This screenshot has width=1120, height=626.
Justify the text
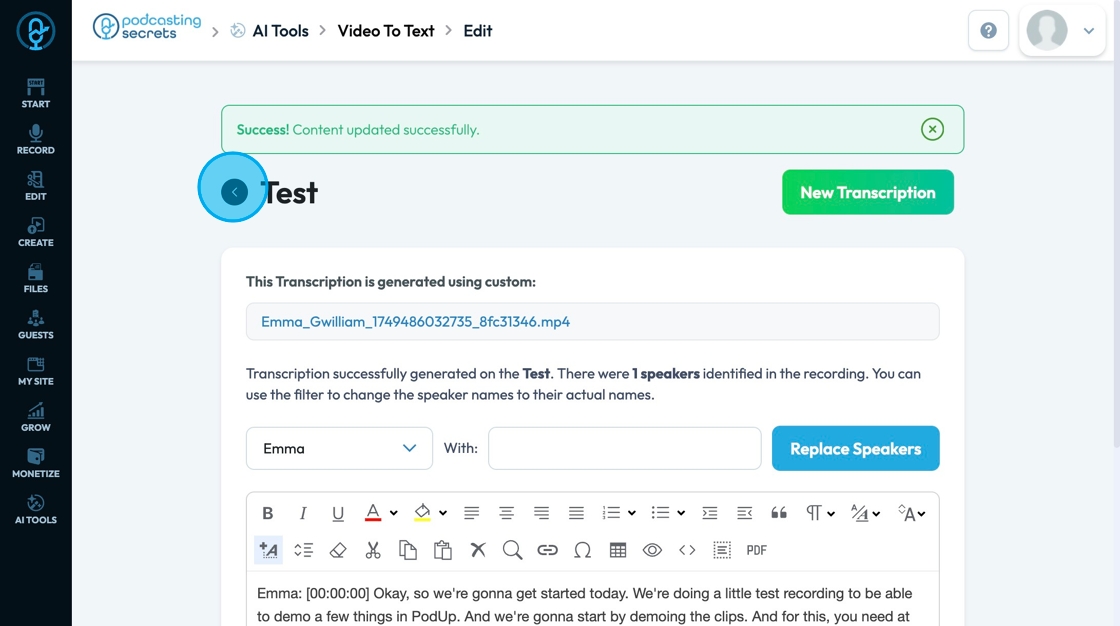coord(576,513)
